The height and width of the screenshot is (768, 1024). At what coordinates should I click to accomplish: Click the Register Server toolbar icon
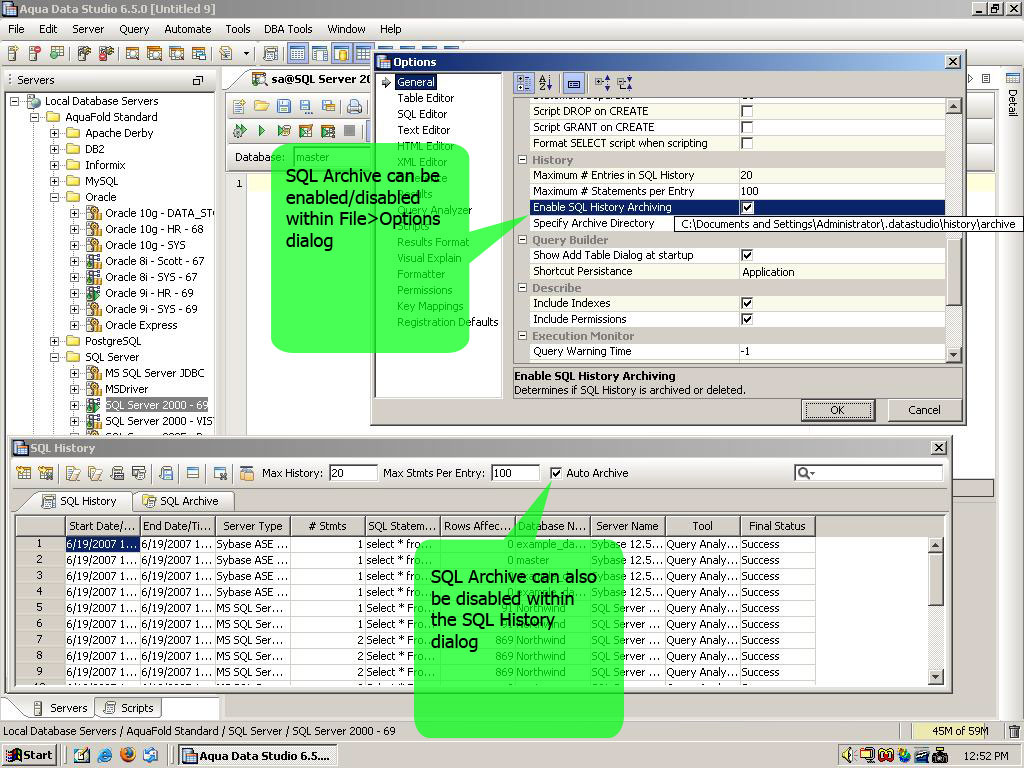point(13,53)
